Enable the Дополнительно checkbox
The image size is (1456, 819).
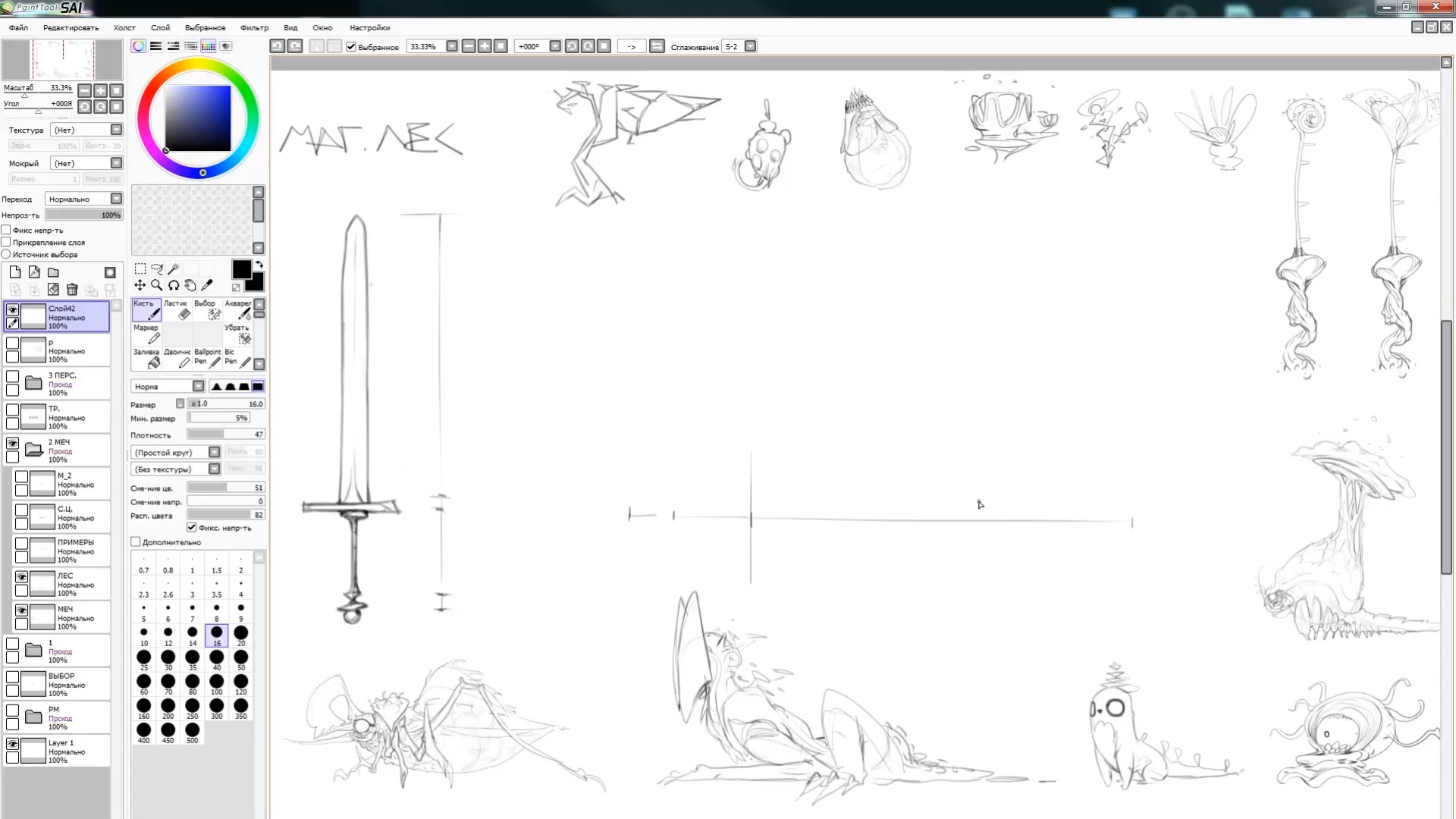(135, 541)
